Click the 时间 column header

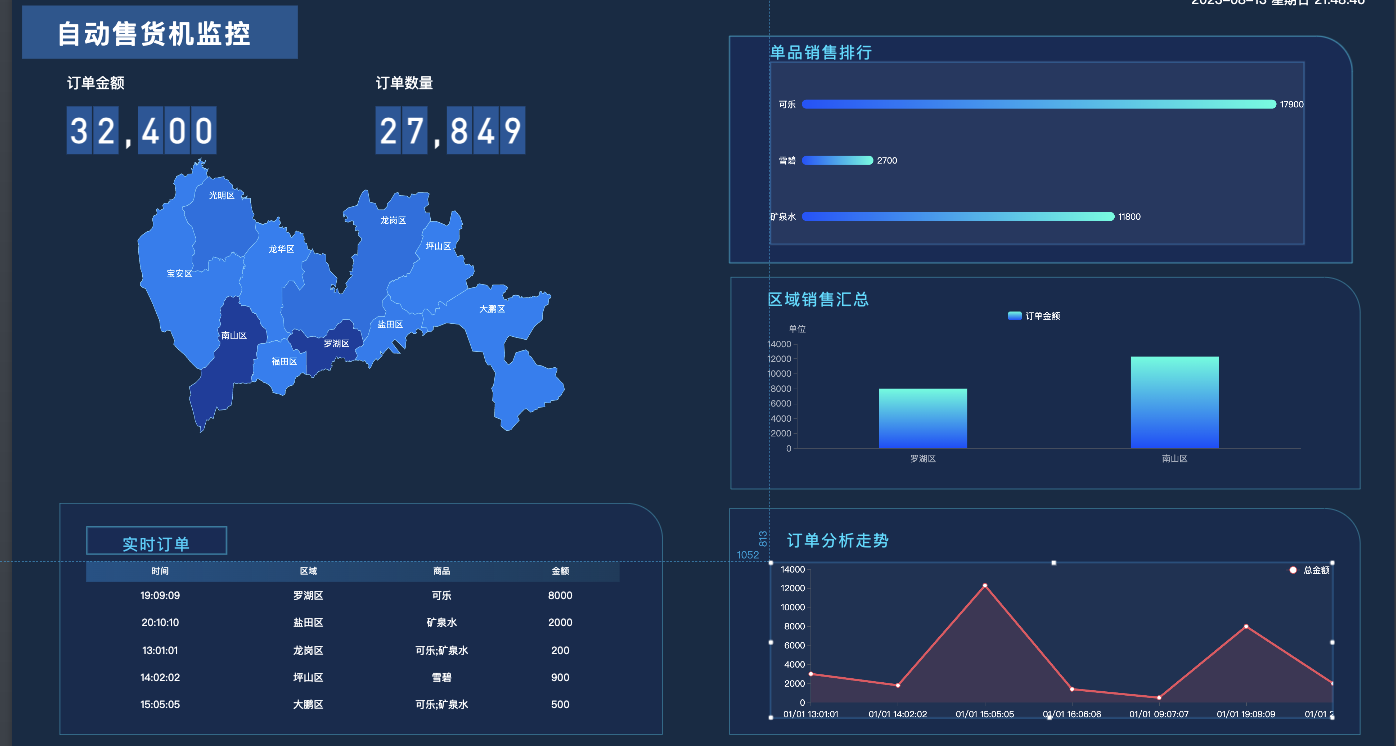[160, 571]
